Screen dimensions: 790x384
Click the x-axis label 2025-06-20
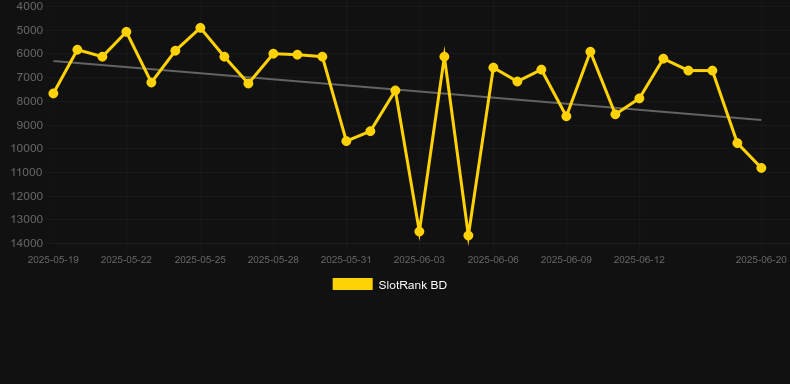tap(761, 260)
